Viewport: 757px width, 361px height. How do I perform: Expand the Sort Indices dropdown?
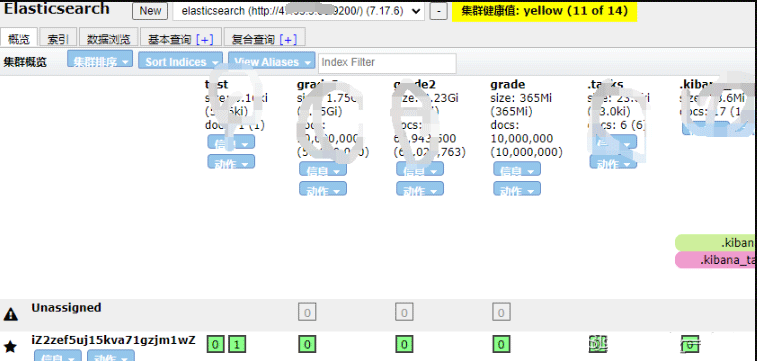(181, 62)
